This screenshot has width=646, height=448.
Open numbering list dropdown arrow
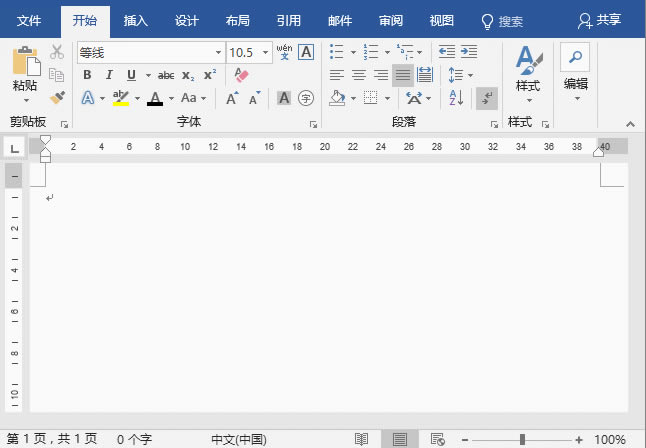pyautogui.click(x=387, y=52)
